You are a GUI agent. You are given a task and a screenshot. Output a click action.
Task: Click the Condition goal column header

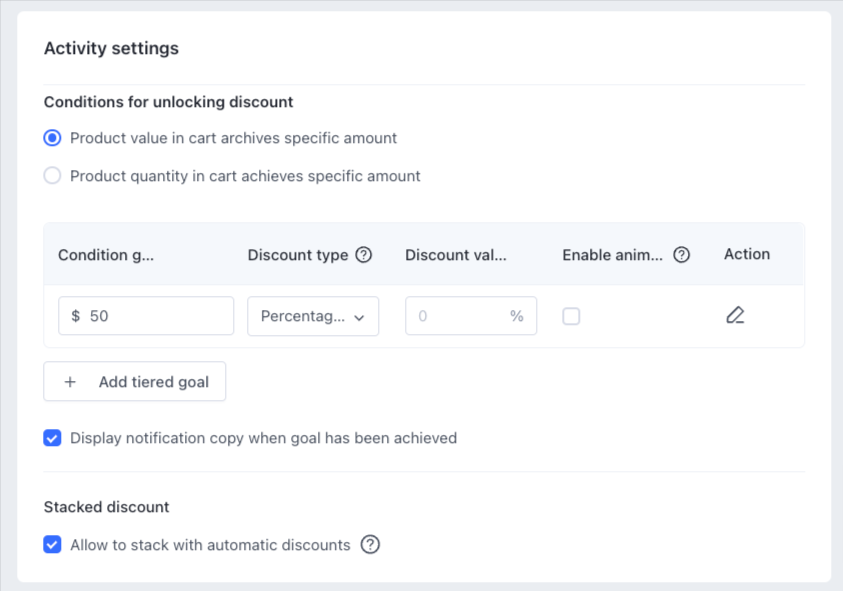coord(106,255)
